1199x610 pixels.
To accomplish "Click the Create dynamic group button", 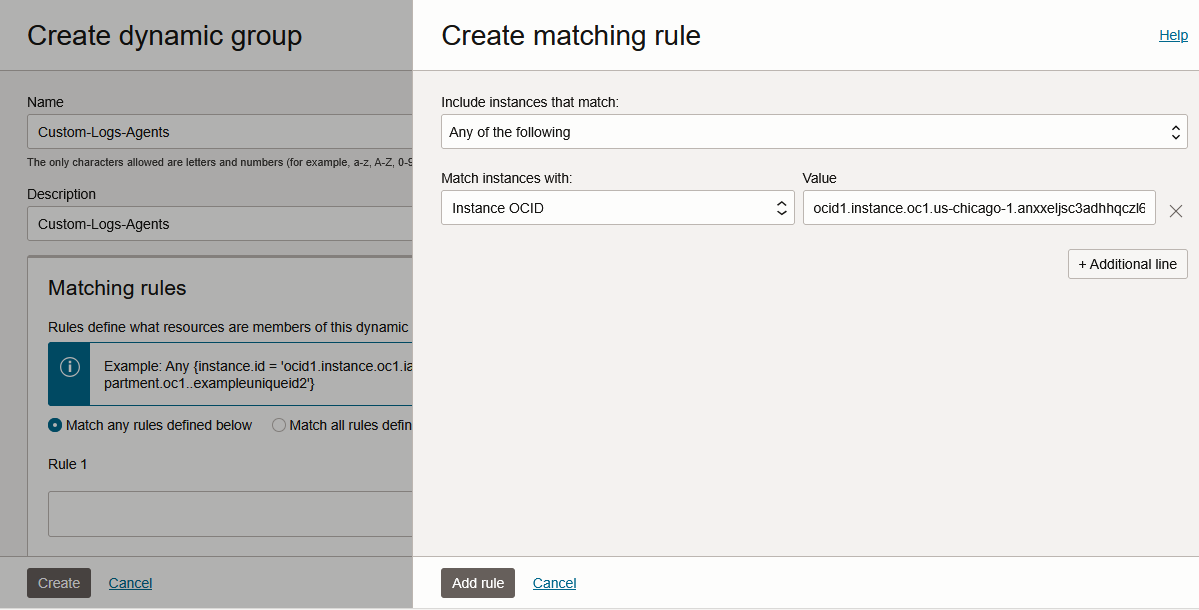I will tap(58, 583).
